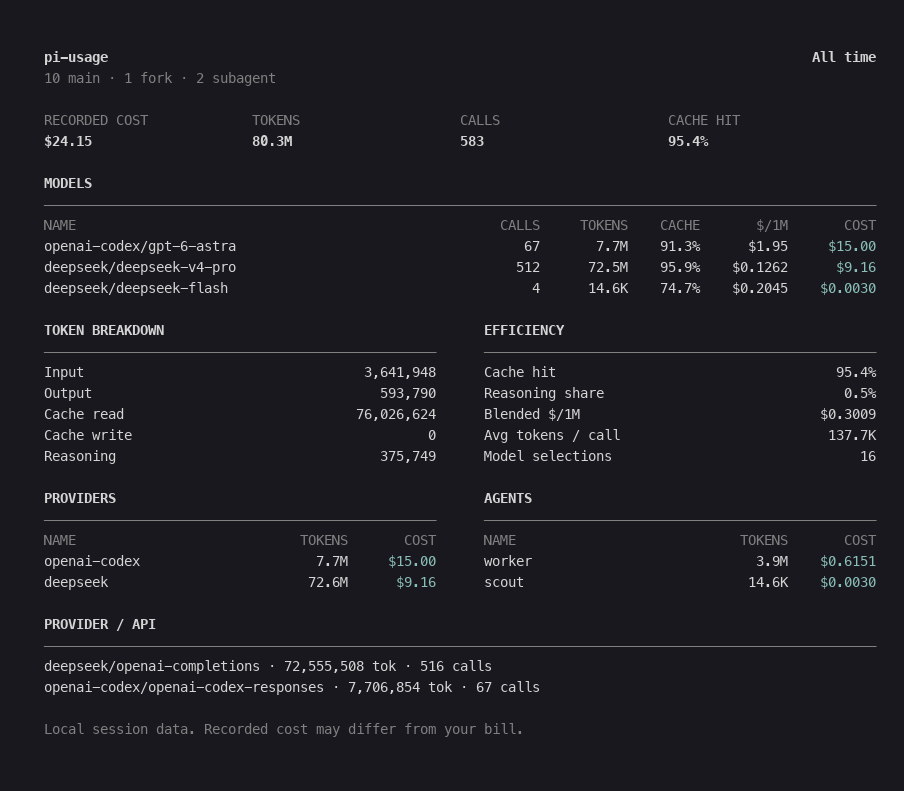Click the Output value 593,790

tap(408, 393)
